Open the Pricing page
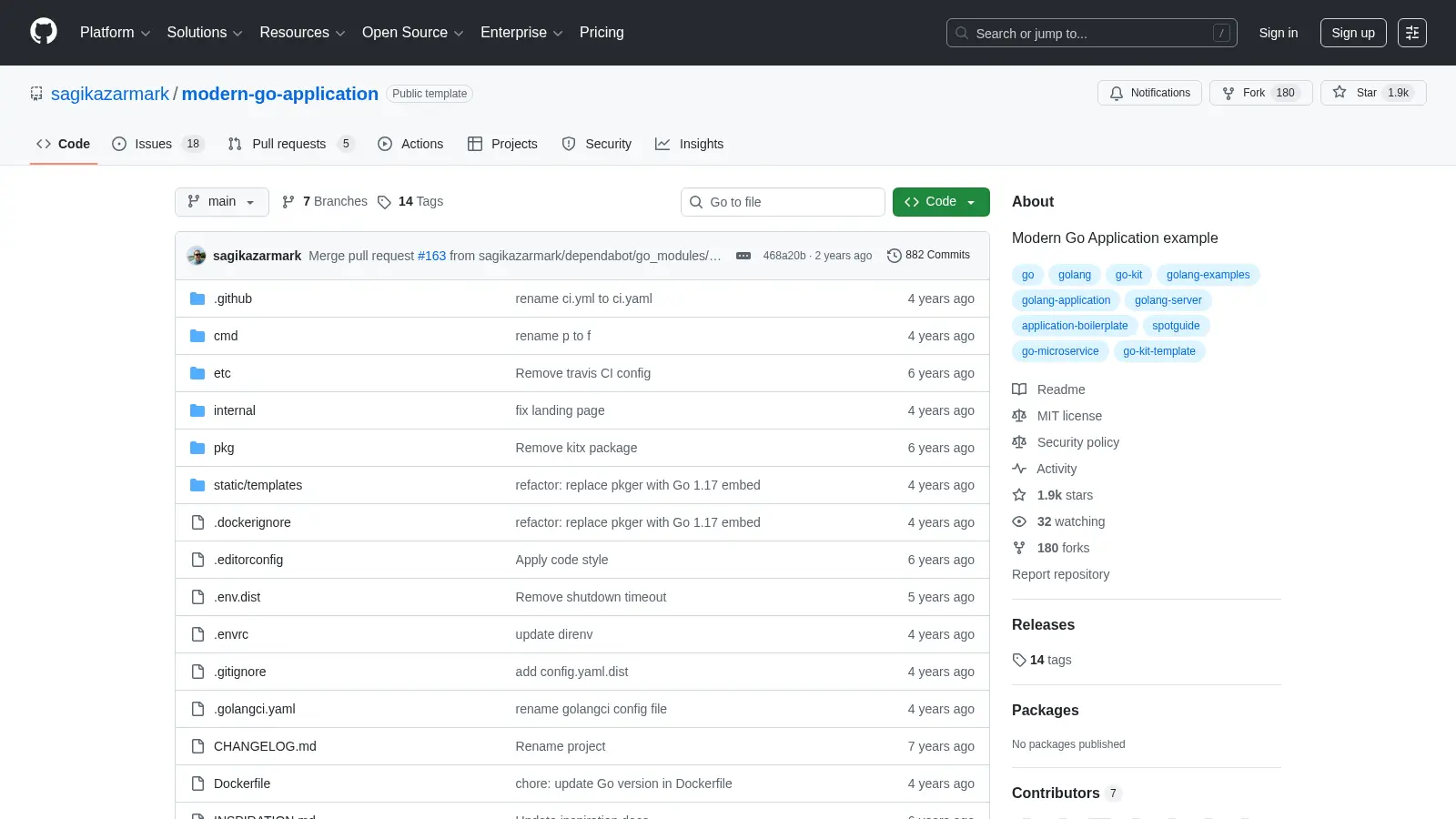Viewport: 1456px width, 819px height. click(x=602, y=33)
